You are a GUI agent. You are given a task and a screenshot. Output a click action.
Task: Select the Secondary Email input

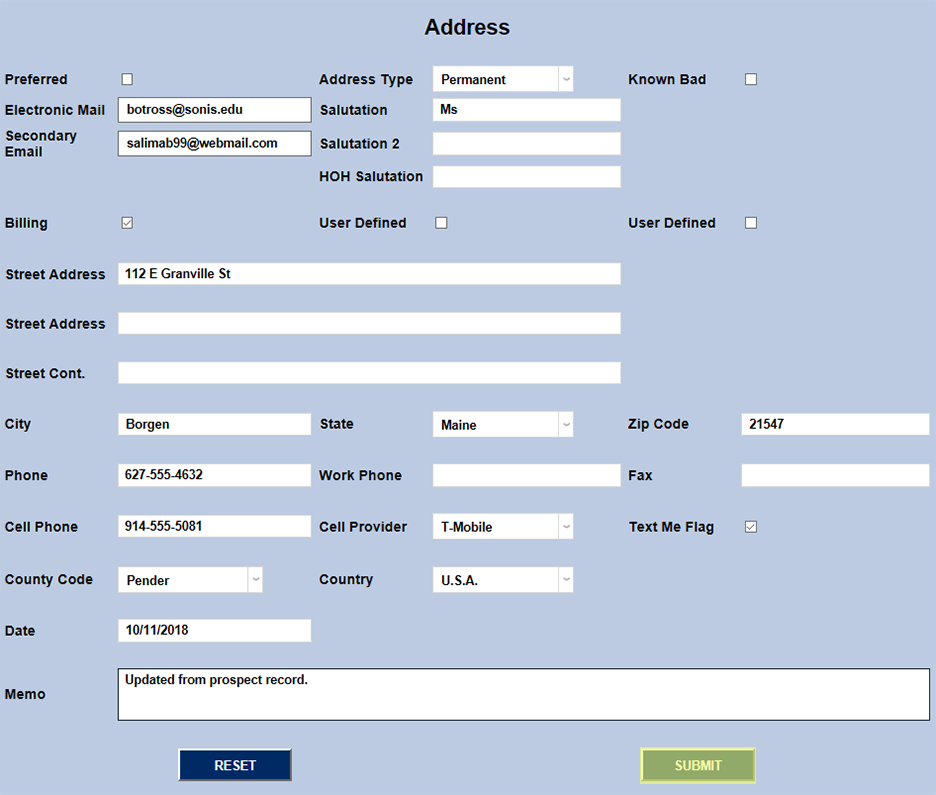click(x=213, y=143)
